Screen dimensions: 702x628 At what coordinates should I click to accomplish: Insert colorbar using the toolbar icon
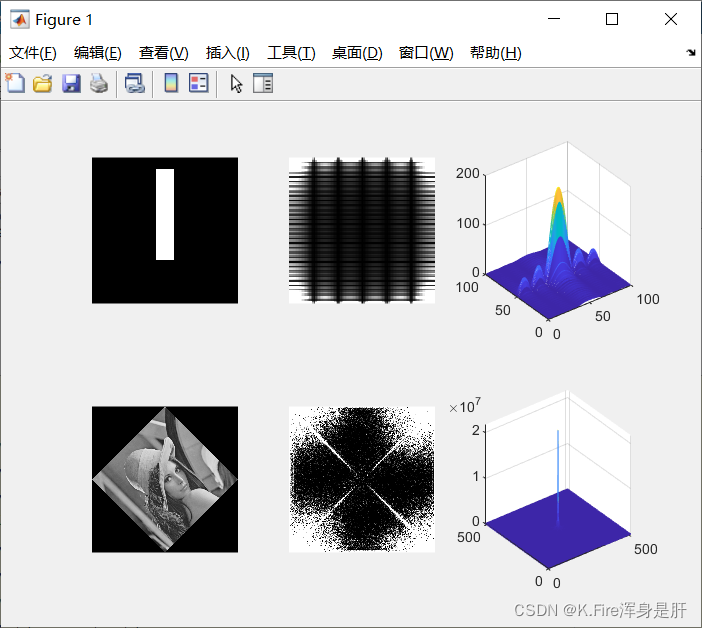pos(171,83)
